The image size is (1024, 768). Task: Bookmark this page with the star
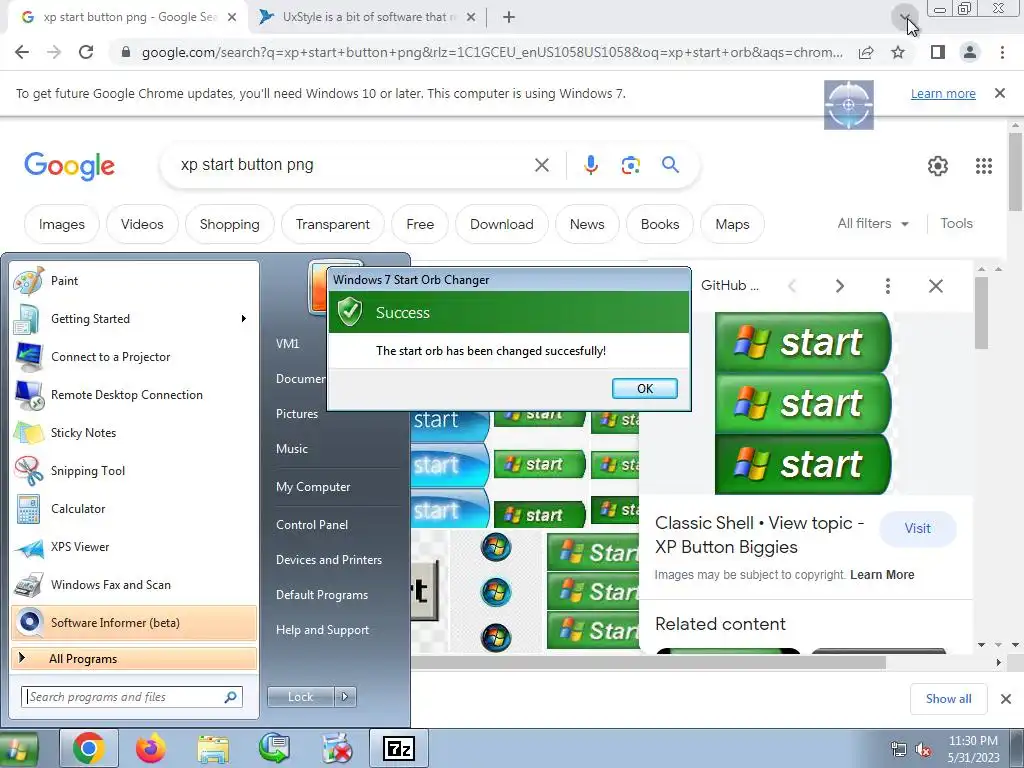coord(898,52)
